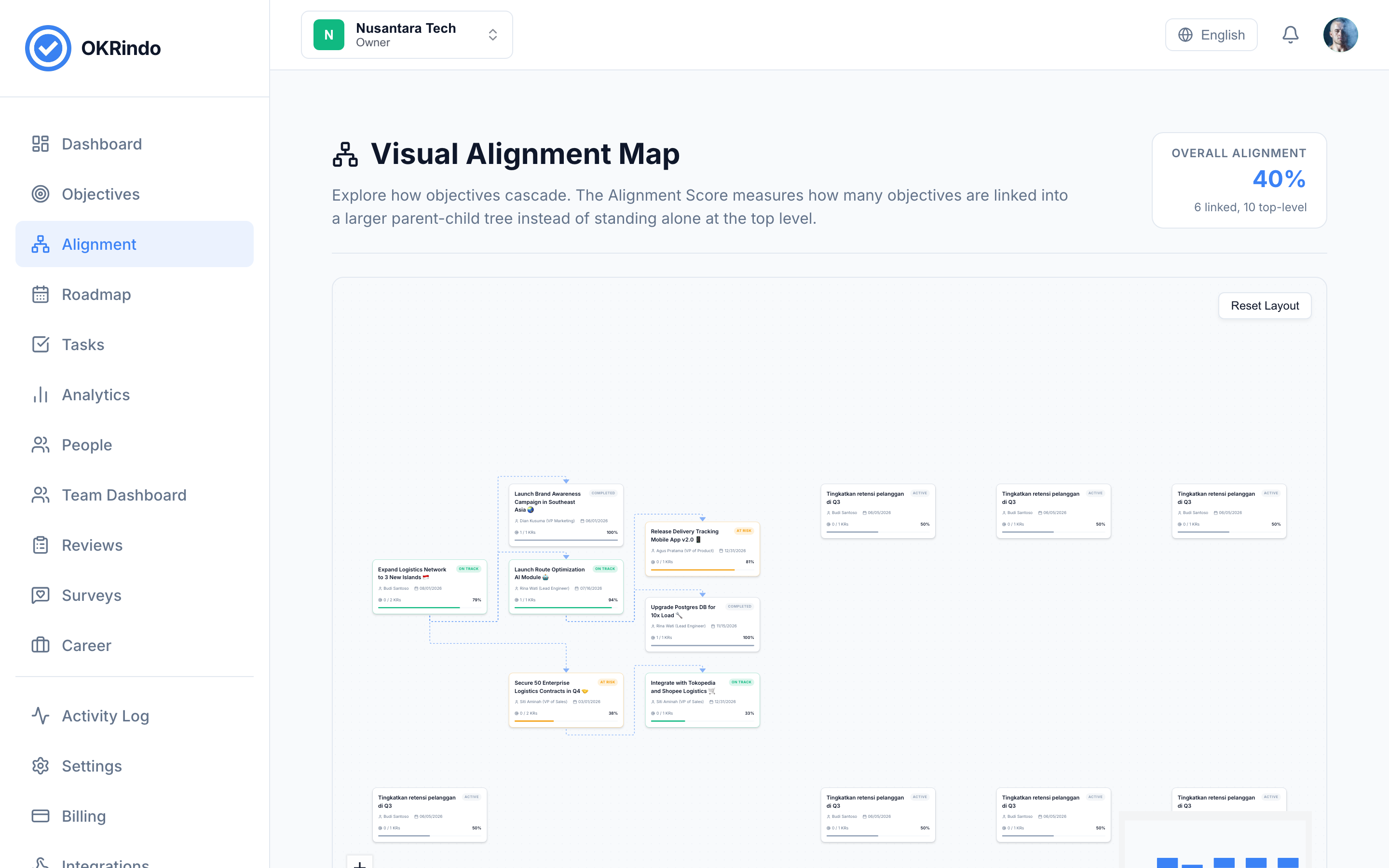Select Launch Route Optimization AI Module card
This screenshot has width=1389, height=868.
(566, 587)
